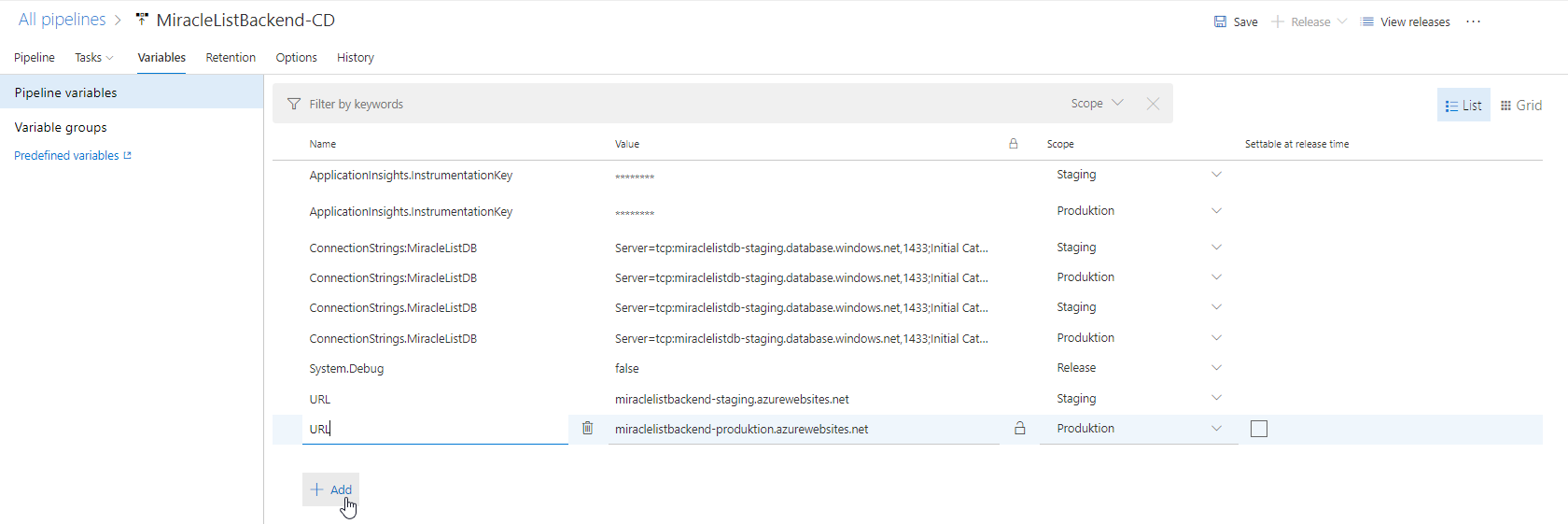
Task: Click the System.Debug variable name
Action: pyautogui.click(x=346, y=368)
